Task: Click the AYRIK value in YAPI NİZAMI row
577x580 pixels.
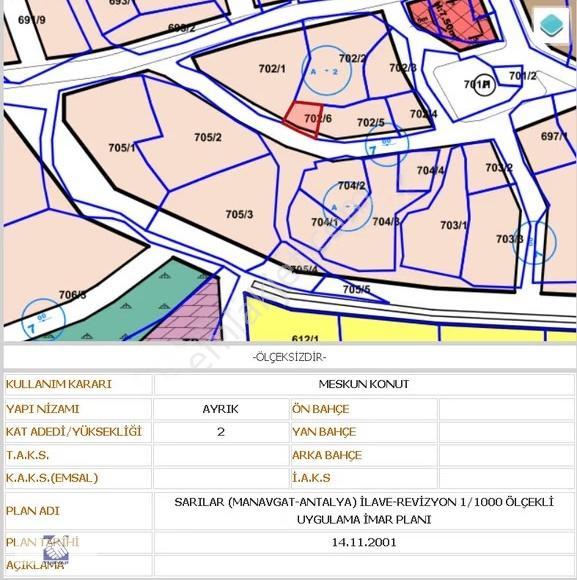Action: click(x=220, y=409)
